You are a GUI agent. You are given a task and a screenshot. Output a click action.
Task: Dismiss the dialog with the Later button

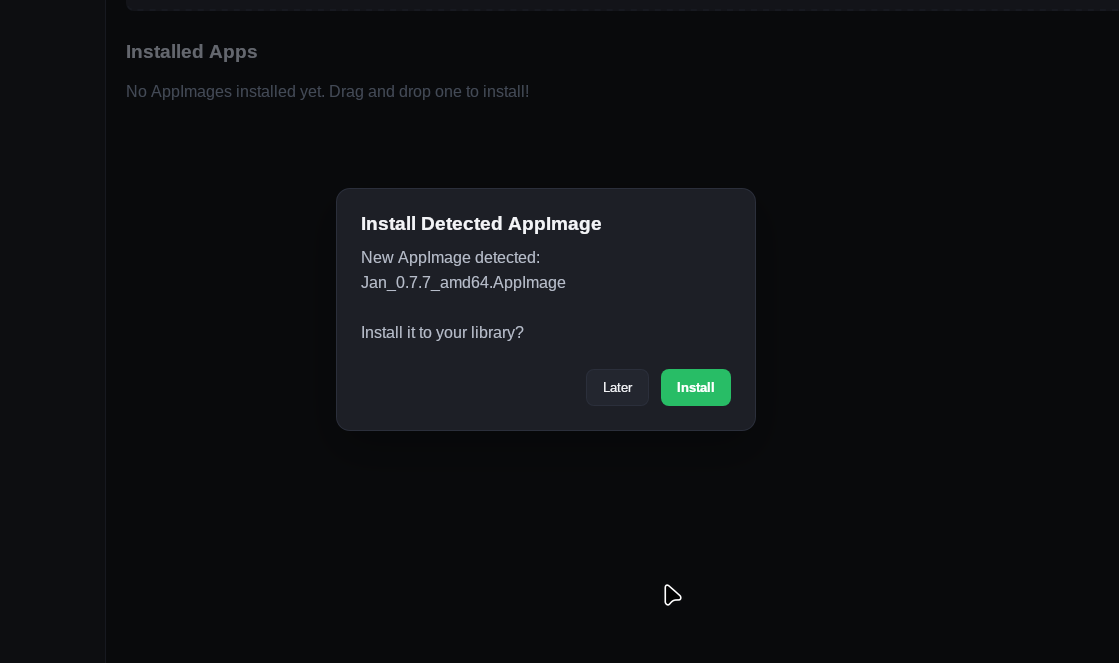(617, 388)
